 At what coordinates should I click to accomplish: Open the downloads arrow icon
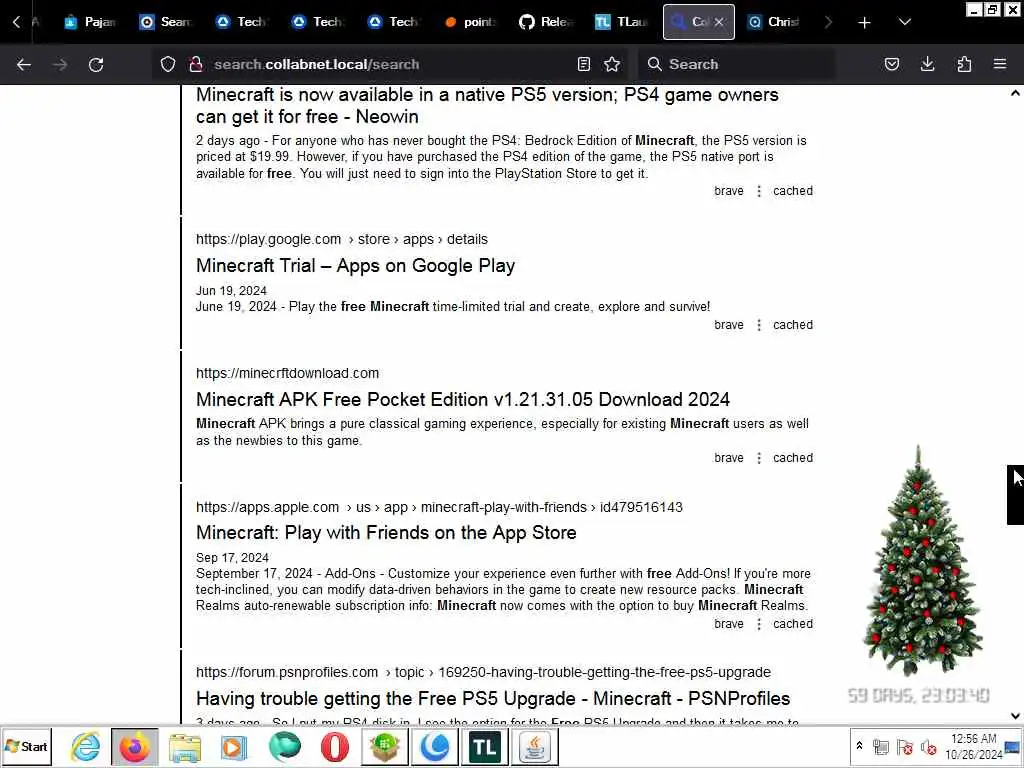pos(927,64)
